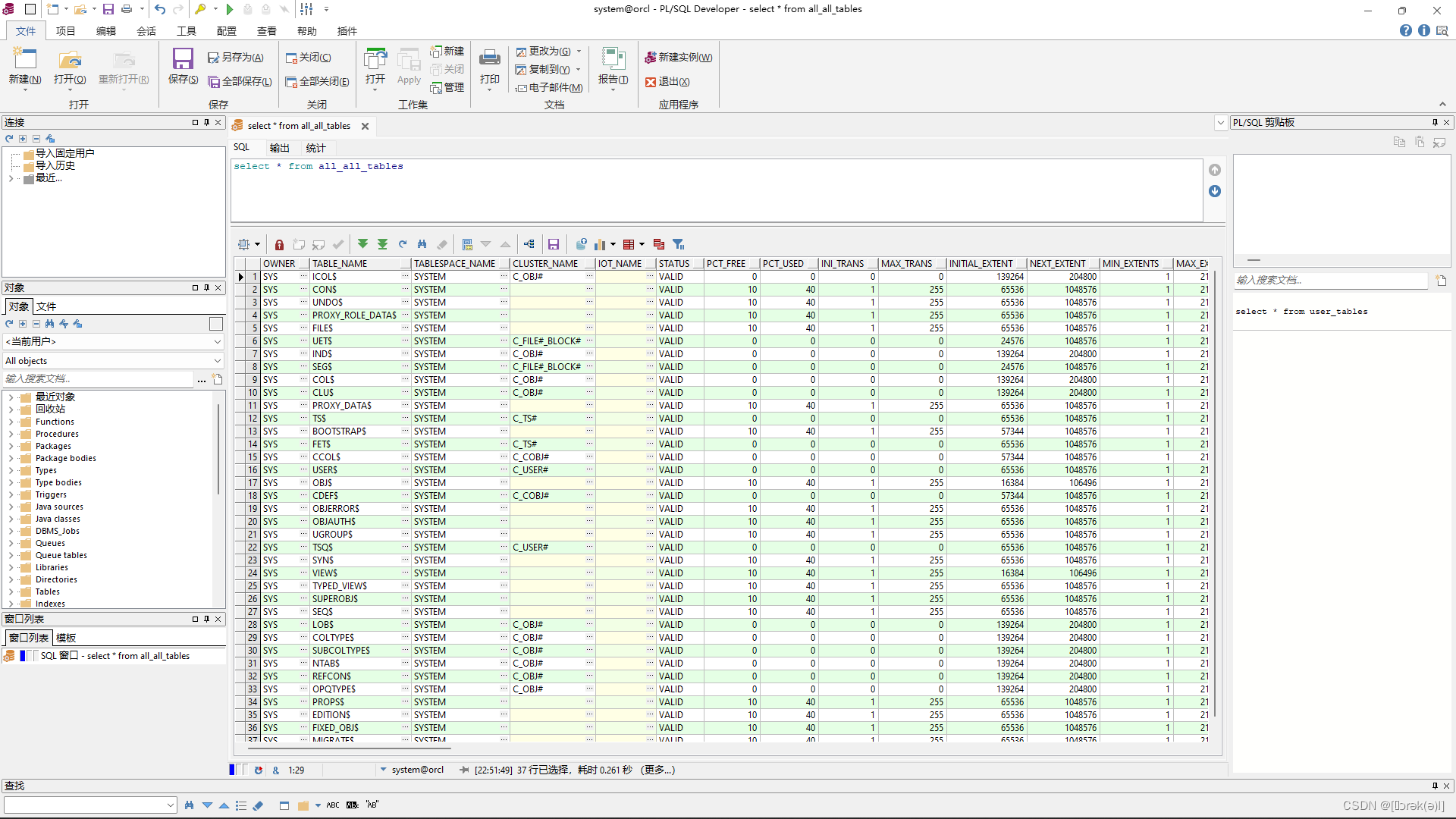Toggle pin on the window list panel

click(206, 619)
